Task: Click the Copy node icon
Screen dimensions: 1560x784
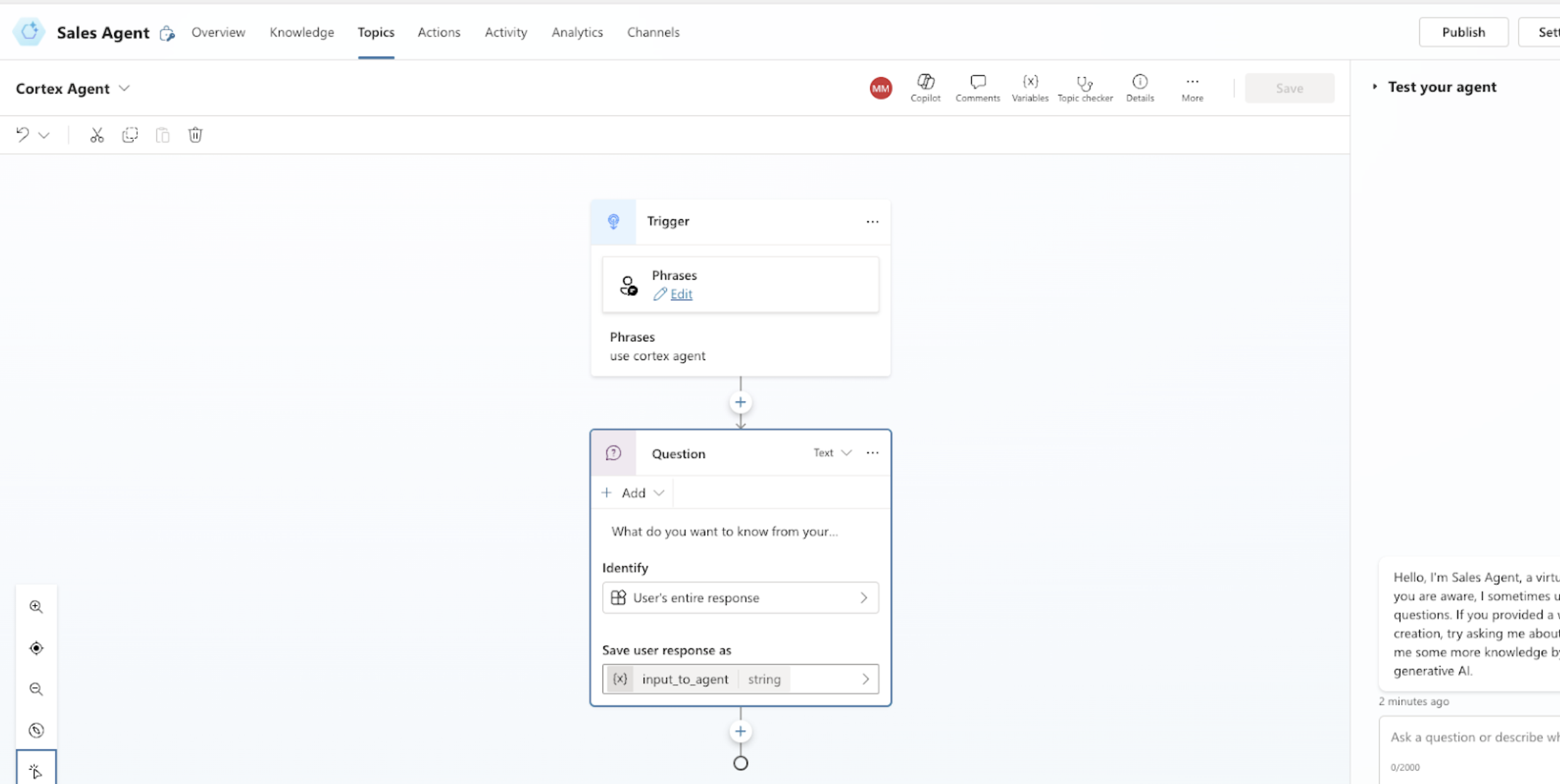Action: [x=129, y=135]
